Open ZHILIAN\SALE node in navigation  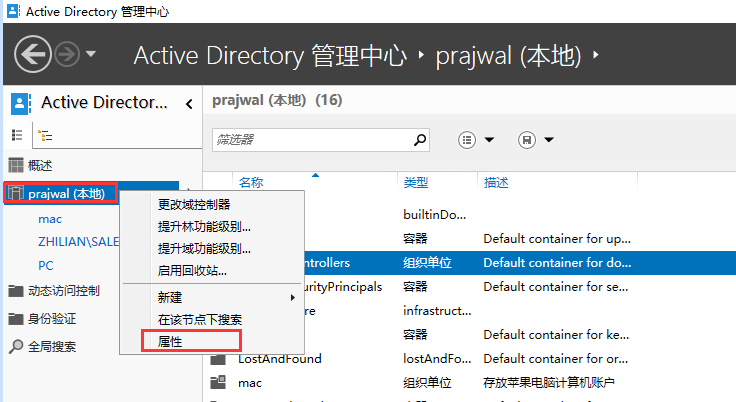click(78, 242)
